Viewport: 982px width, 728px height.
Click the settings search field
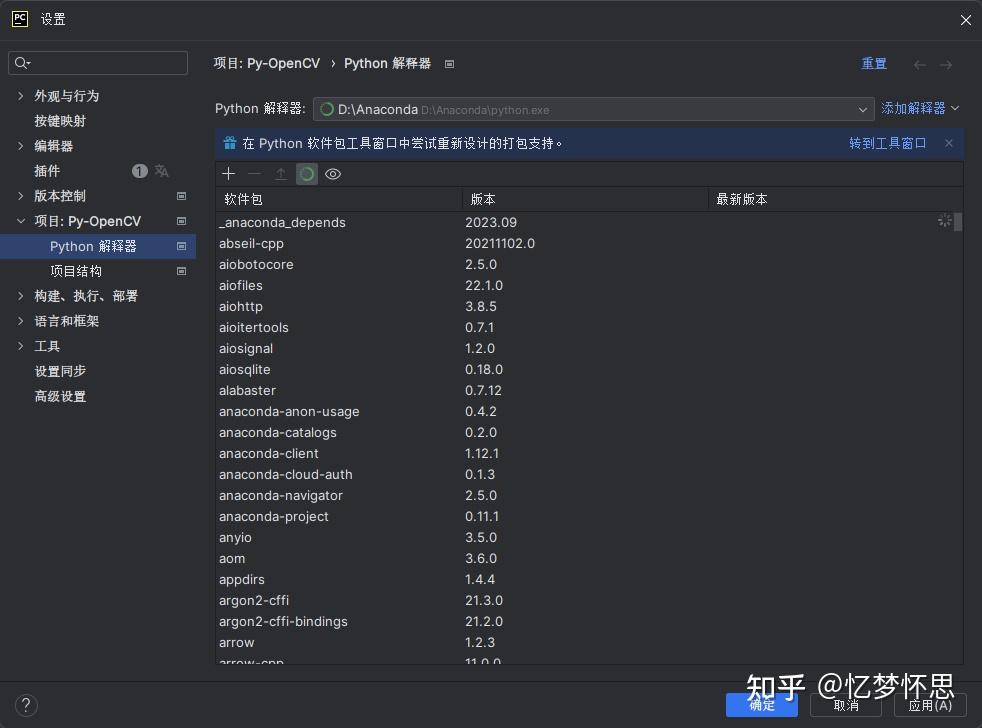click(97, 62)
